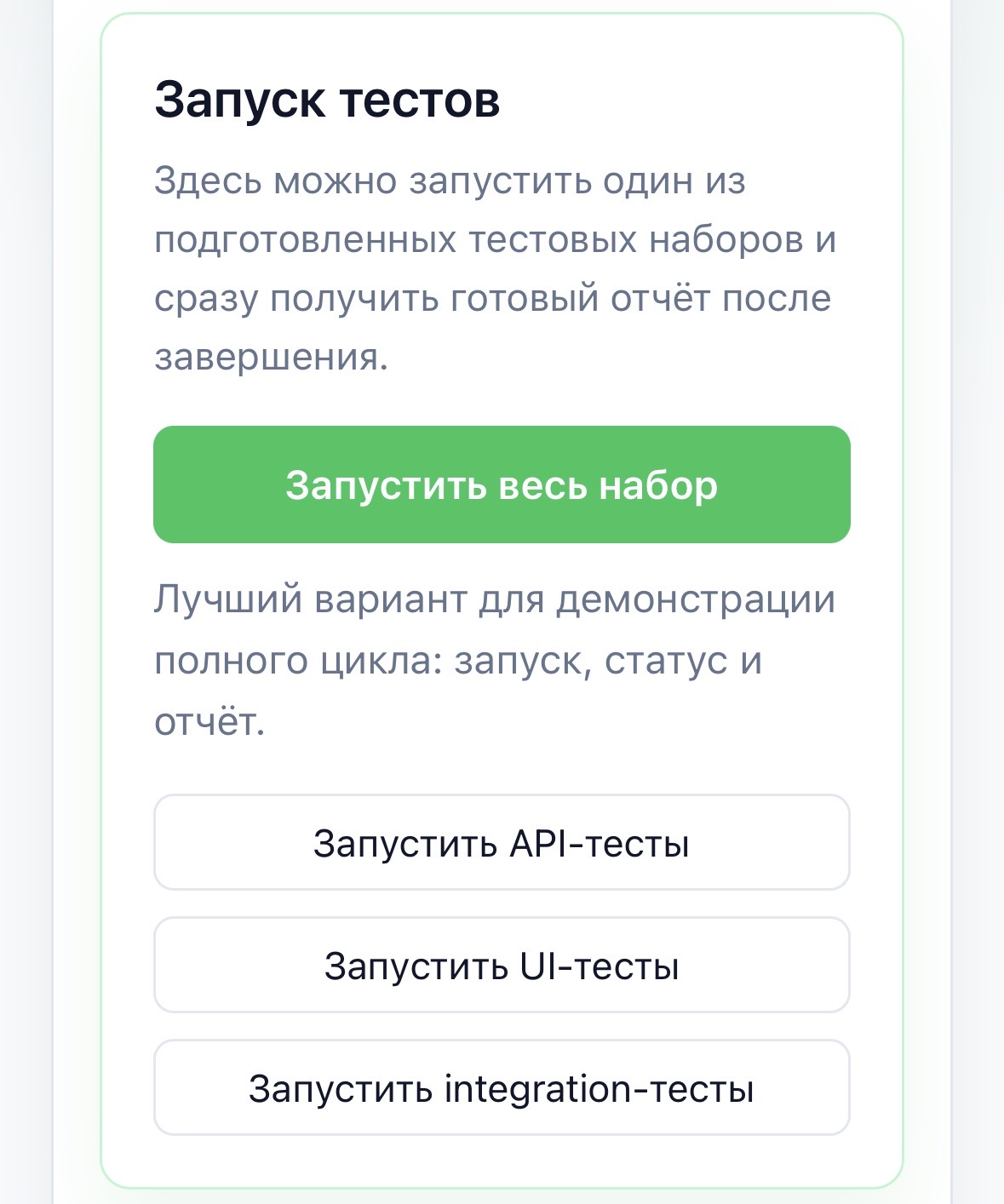Click the word "UI-тесты" in the button label
The width and height of the screenshot is (1004, 1204).
coord(599,966)
